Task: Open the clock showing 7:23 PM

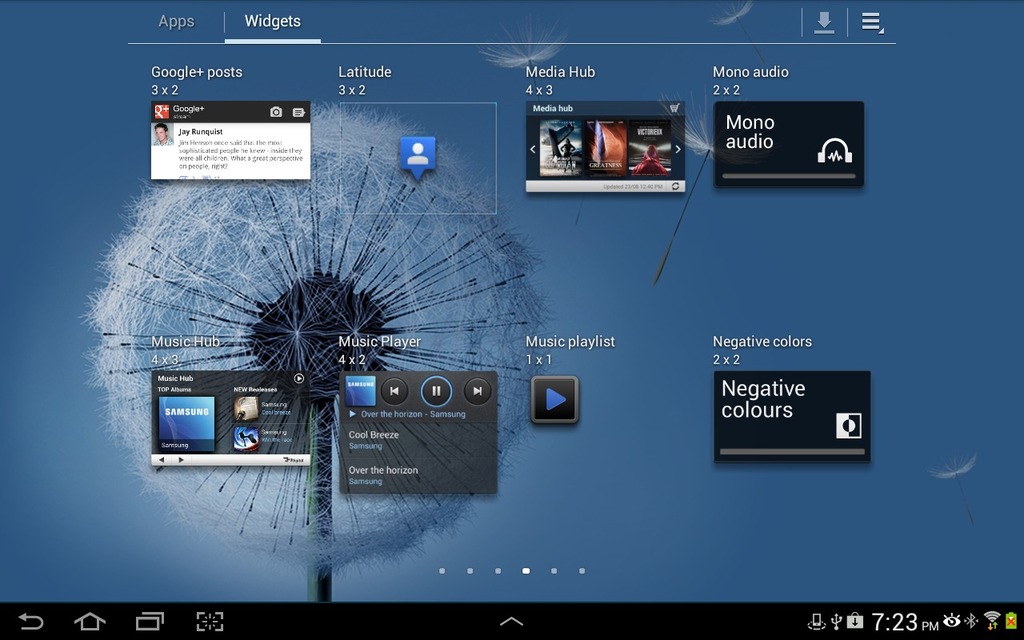Action: pyautogui.click(x=905, y=622)
